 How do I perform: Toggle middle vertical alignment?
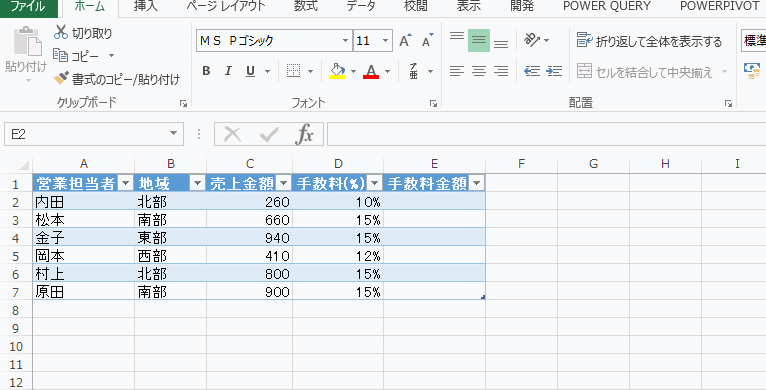pyautogui.click(x=479, y=41)
